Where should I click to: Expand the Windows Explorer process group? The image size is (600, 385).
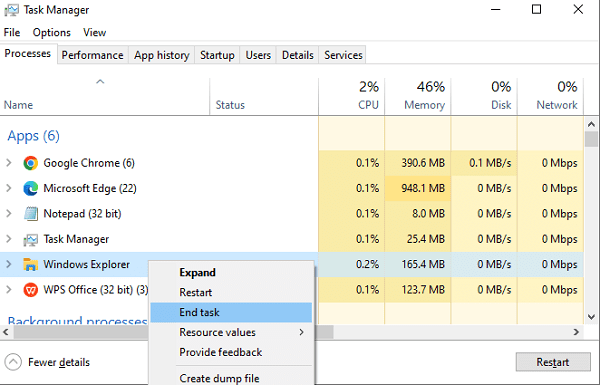click(x=8, y=264)
